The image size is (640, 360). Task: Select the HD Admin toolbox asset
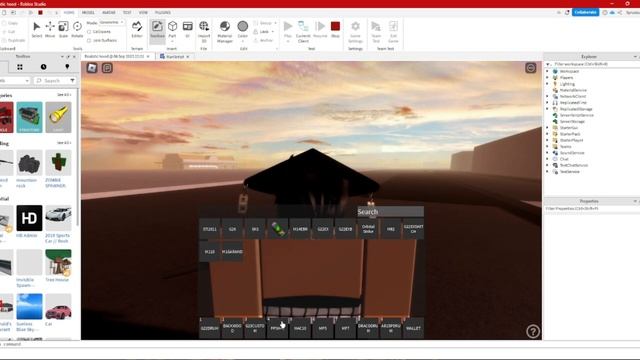29,222
